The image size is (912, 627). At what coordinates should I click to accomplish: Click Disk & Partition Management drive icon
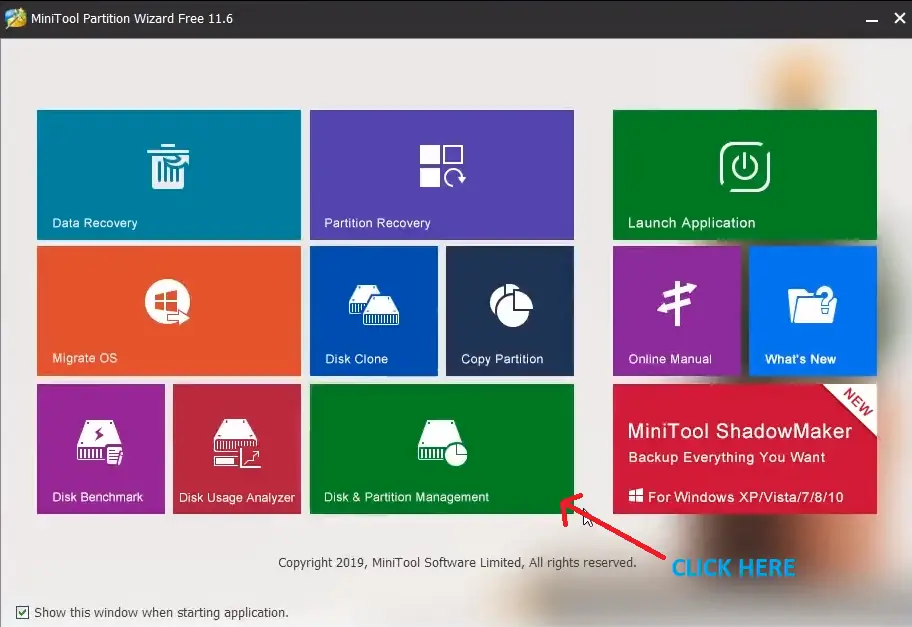click(x=441, y=441)
